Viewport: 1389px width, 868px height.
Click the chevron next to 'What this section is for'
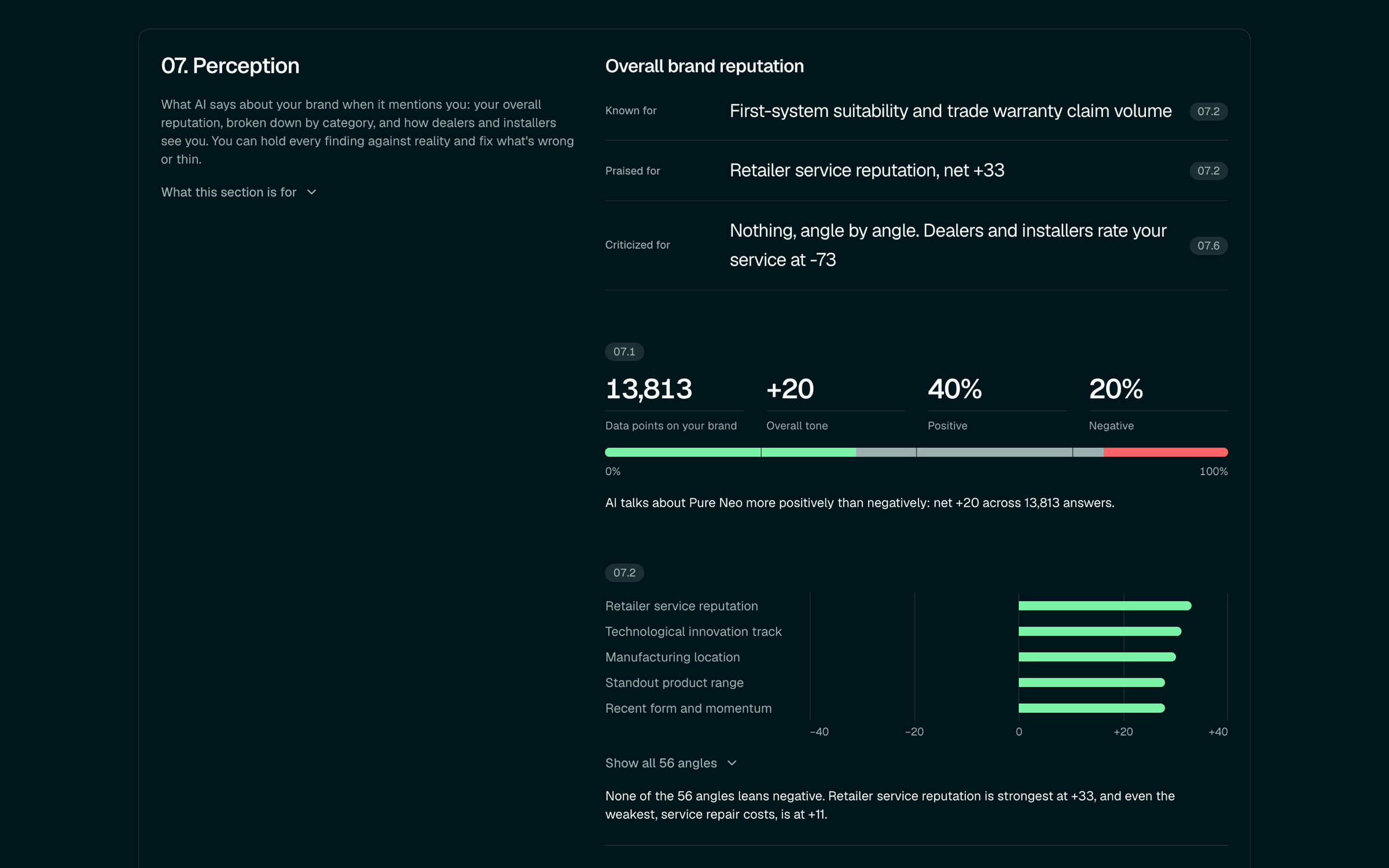(311, 192)
